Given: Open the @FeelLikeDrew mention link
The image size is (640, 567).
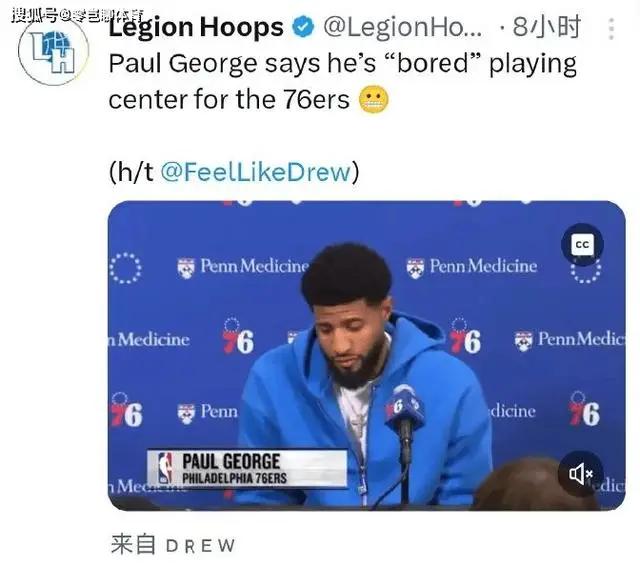Looking at the screenshot, I should click(256, 172).
